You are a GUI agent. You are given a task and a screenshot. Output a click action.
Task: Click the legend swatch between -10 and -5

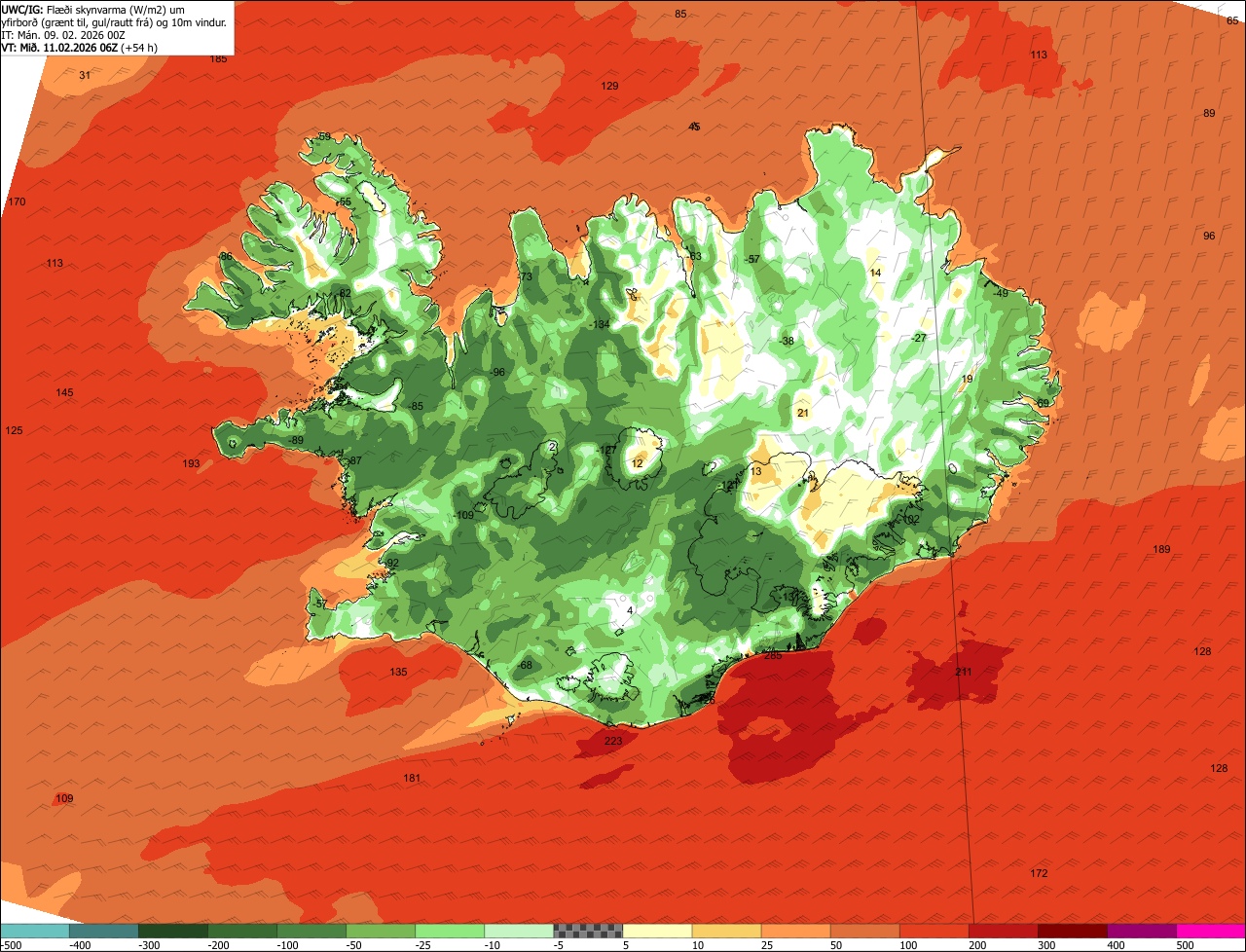tap(519, 932)
